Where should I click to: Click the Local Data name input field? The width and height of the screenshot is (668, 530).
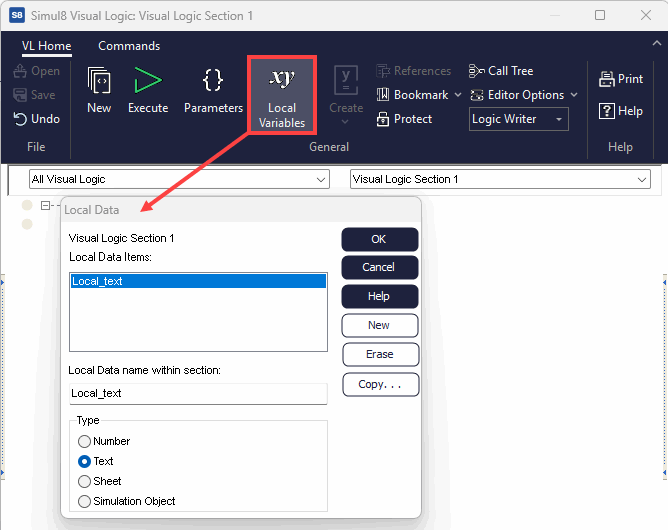[x=198, y=394]
